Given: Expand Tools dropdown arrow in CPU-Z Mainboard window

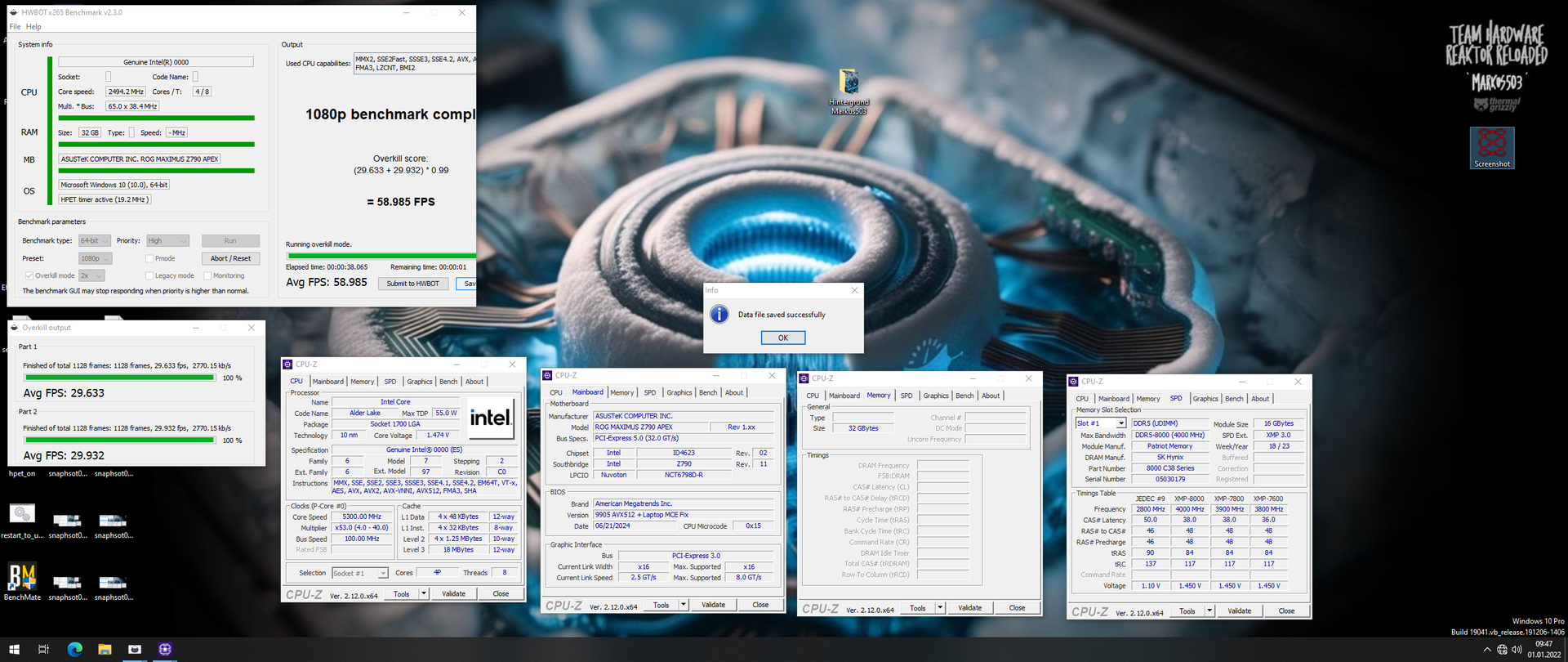Looking at the screenshot, I should pyautogui.click(x=684, y=605).
